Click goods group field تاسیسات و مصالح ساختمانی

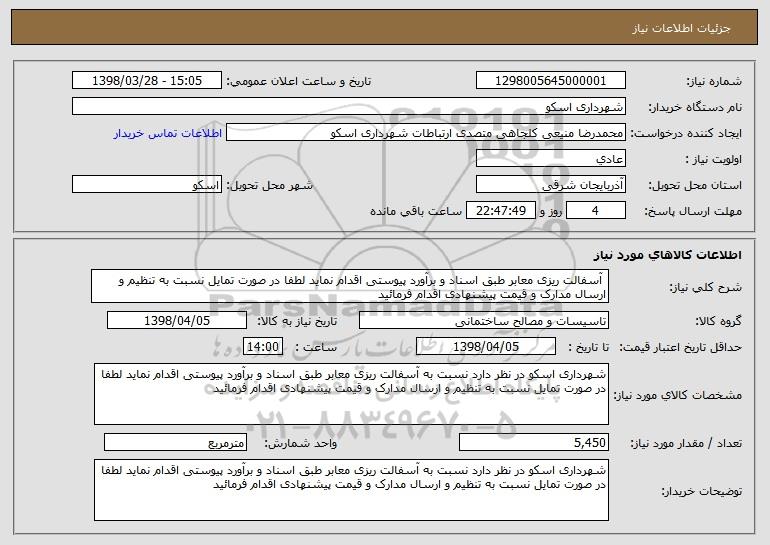click(484, 321)
